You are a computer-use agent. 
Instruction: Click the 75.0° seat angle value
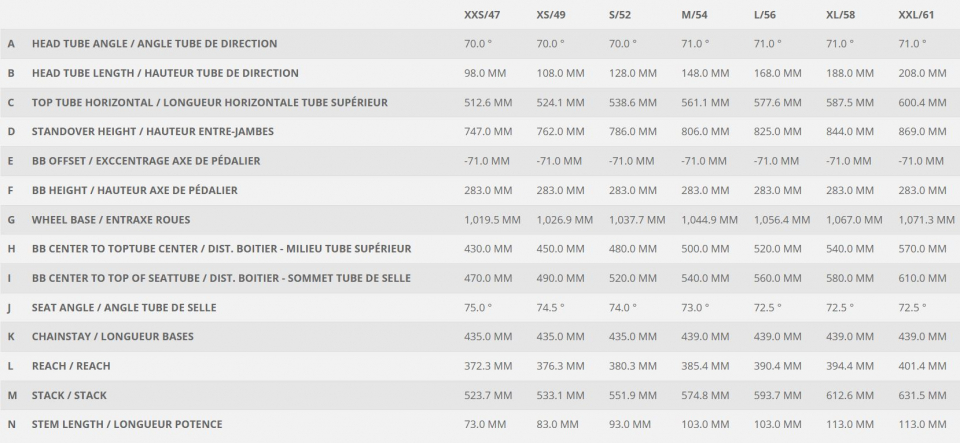(x=478, y=307)
